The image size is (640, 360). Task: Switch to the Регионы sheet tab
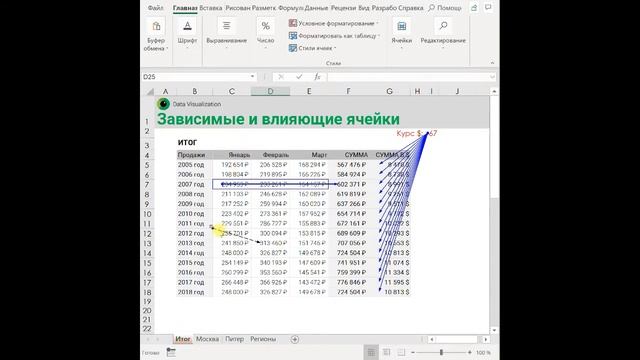(263, 339)
